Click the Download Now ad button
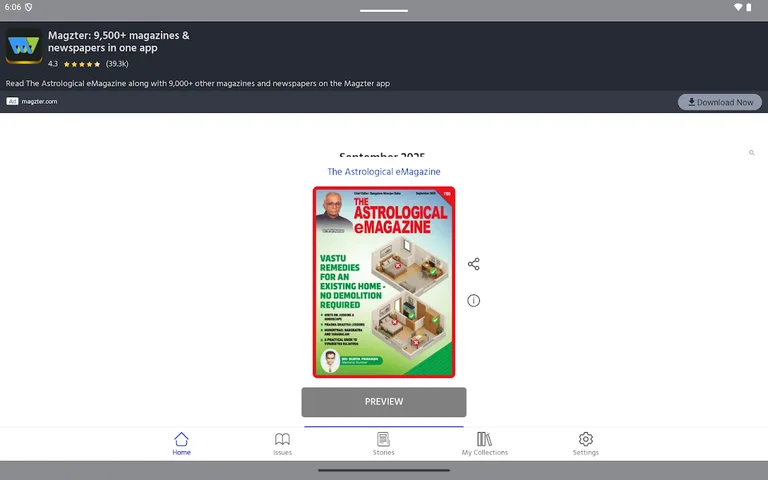The height and width of the screenshot is (480, 768). pos(720,102)
